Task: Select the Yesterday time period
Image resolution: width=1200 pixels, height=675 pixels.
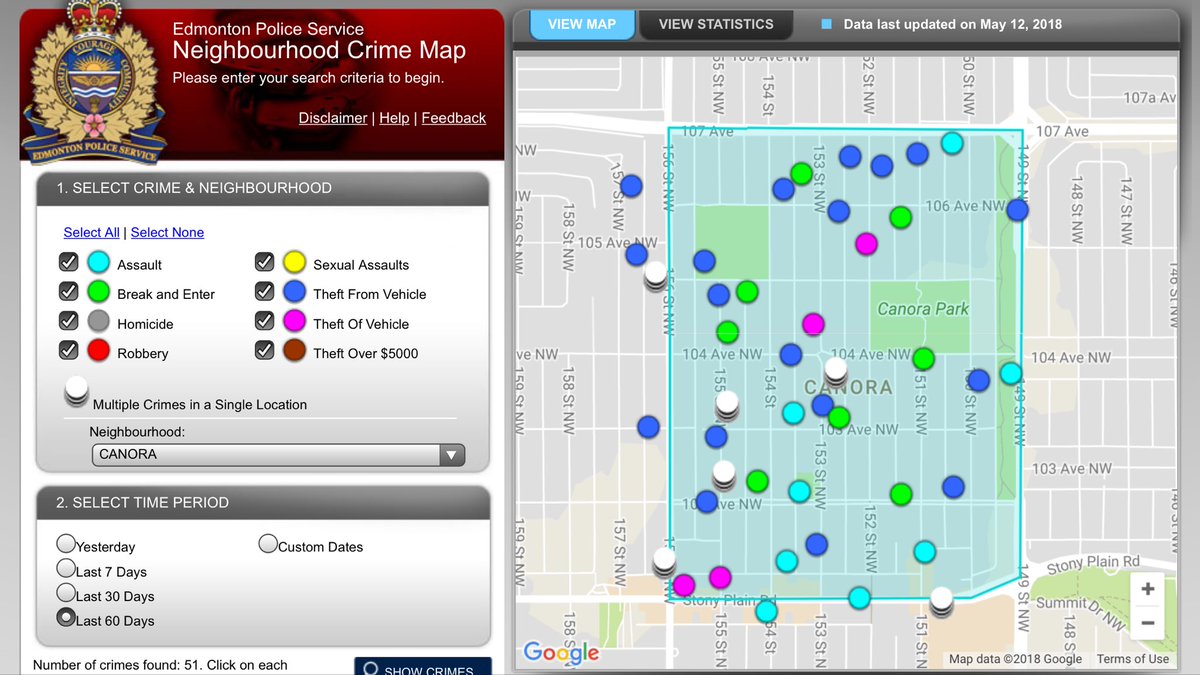Action: (66, 544)
